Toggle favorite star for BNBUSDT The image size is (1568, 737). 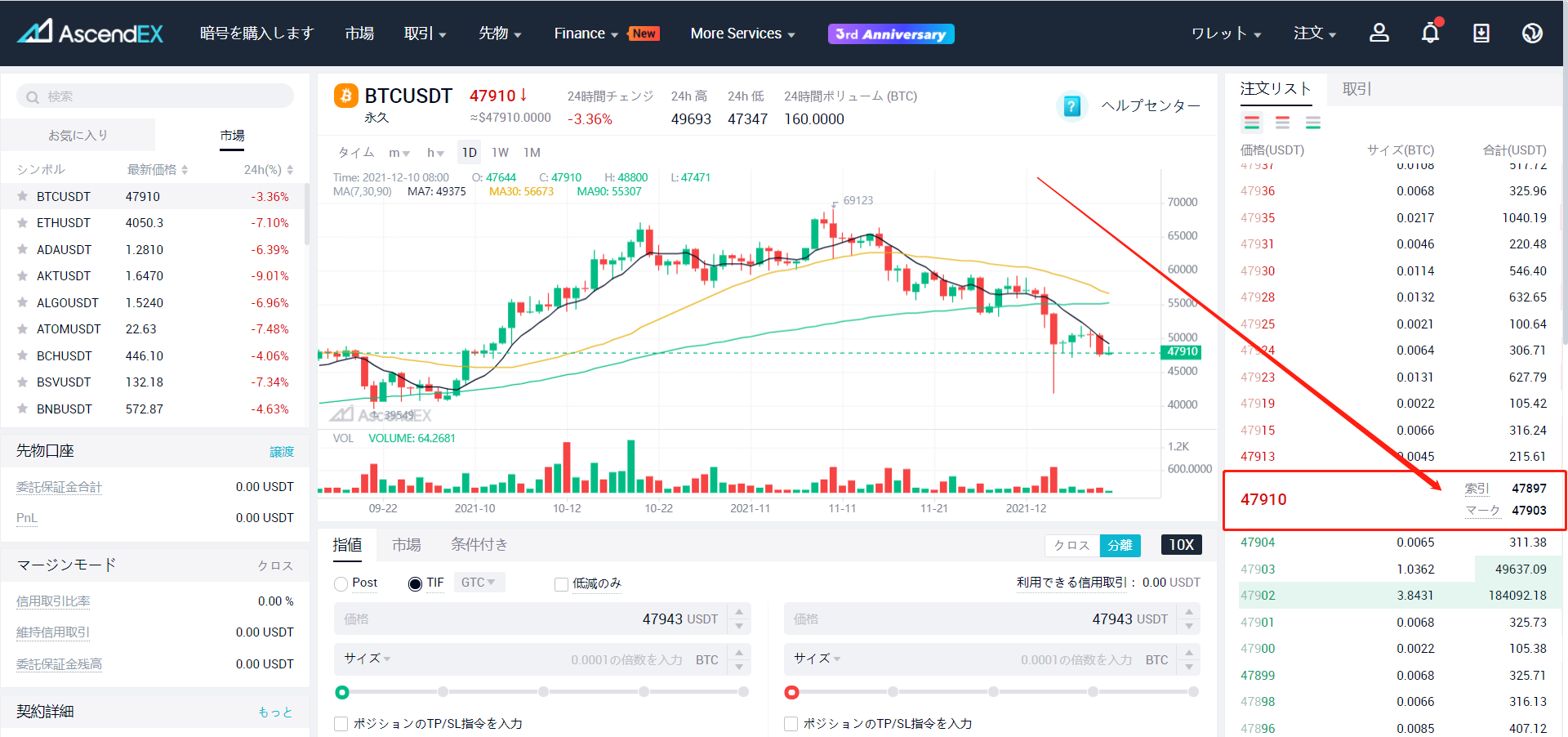point(22,409)
